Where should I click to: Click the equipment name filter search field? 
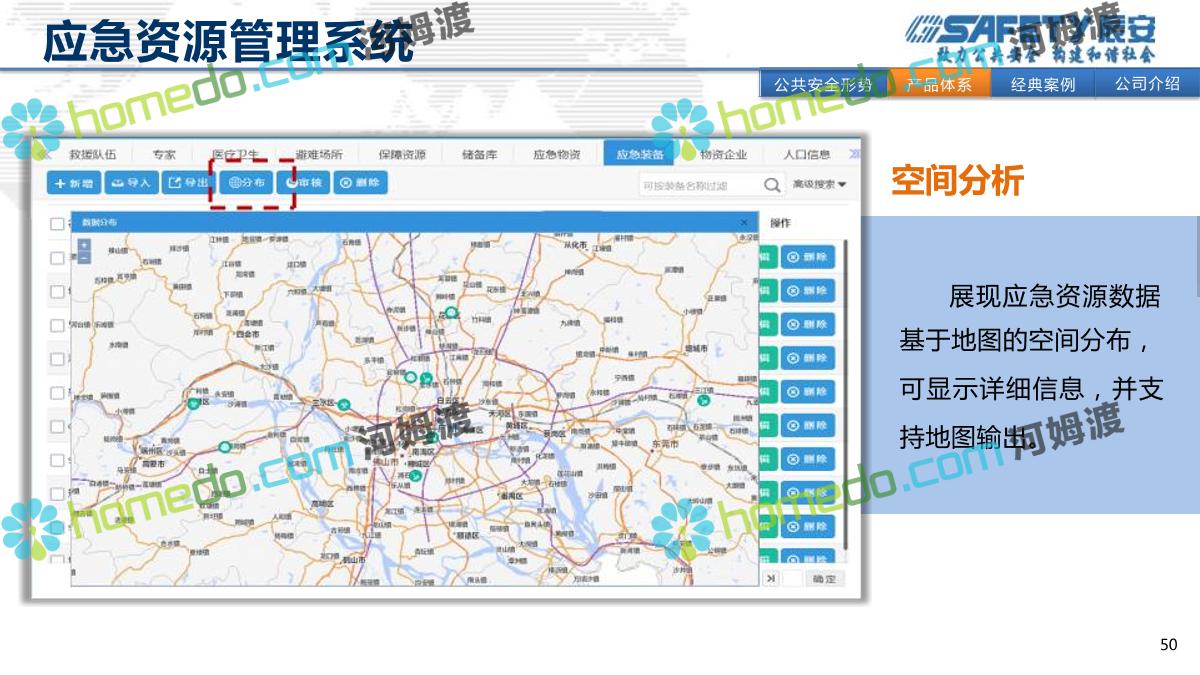(698, 185)
